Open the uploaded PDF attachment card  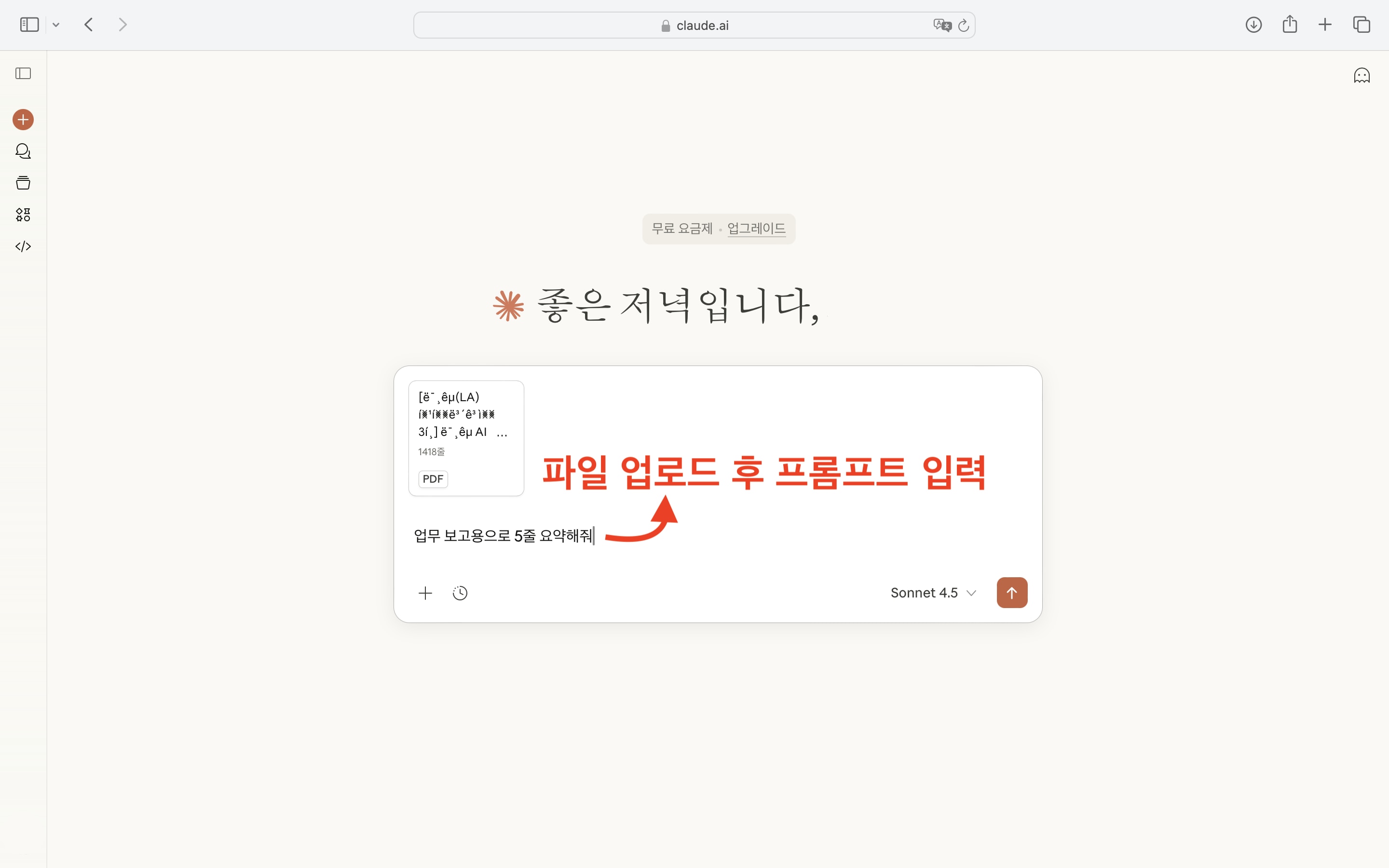click(466, 438)
